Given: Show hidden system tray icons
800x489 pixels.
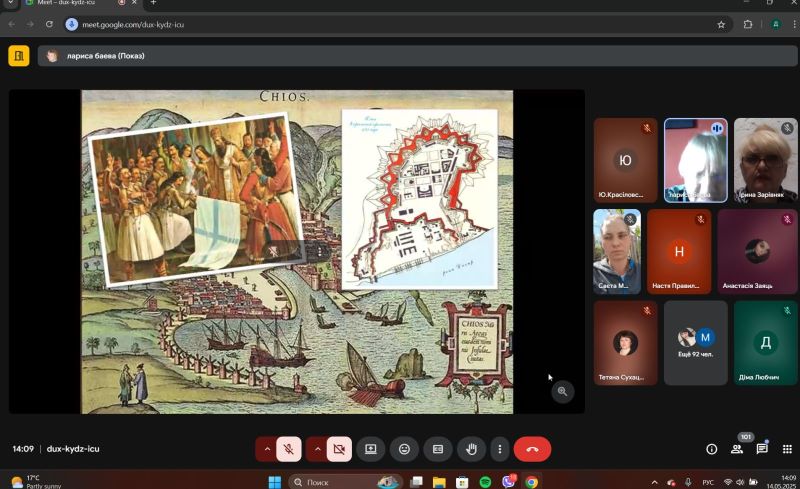Looking at the screenshot, I should 655,482.
